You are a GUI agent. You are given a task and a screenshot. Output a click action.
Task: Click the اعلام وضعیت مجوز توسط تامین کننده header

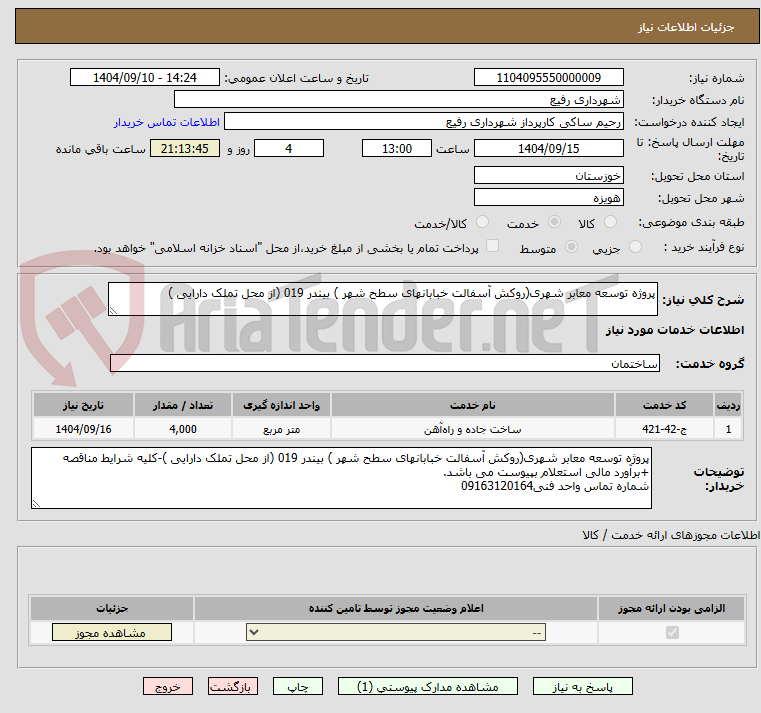pos(396,608)
